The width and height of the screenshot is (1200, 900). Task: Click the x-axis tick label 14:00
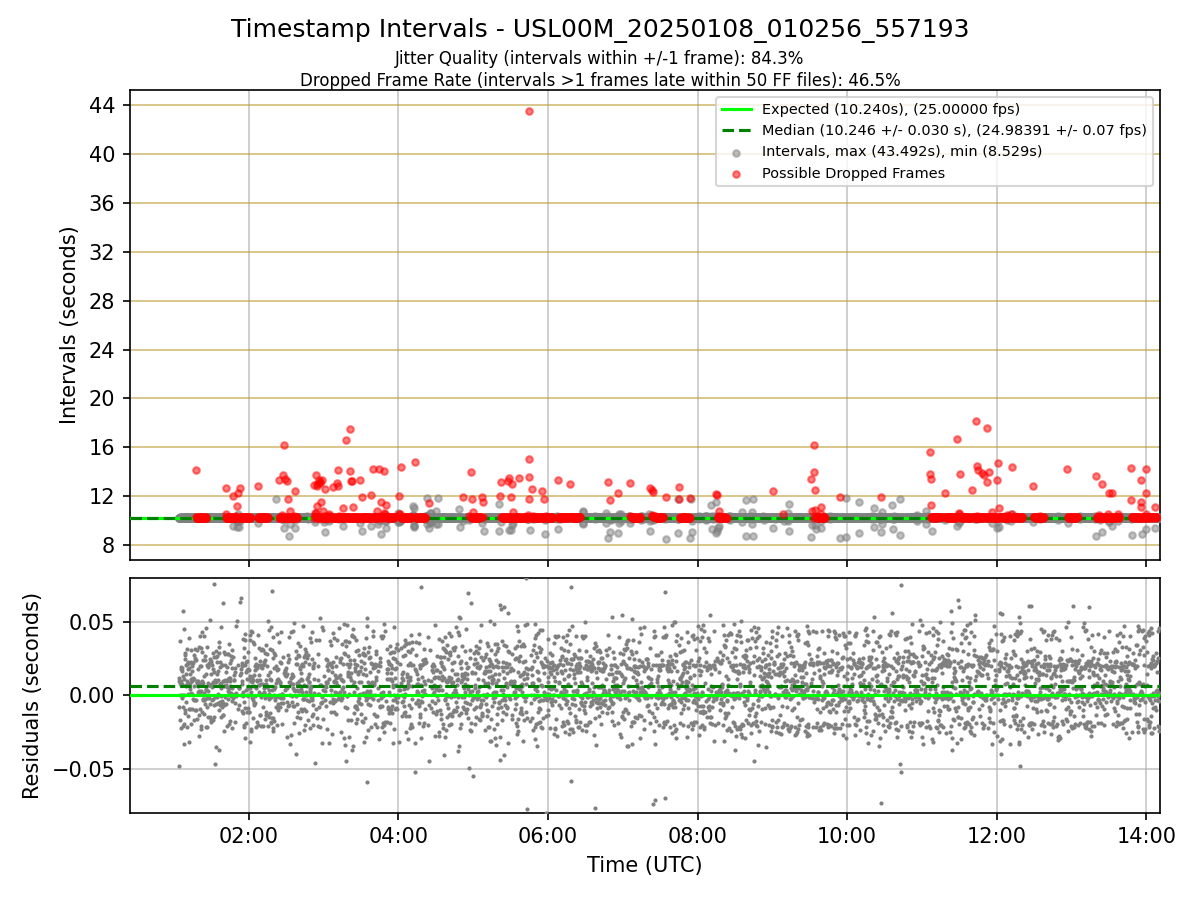coord(1146,834)
